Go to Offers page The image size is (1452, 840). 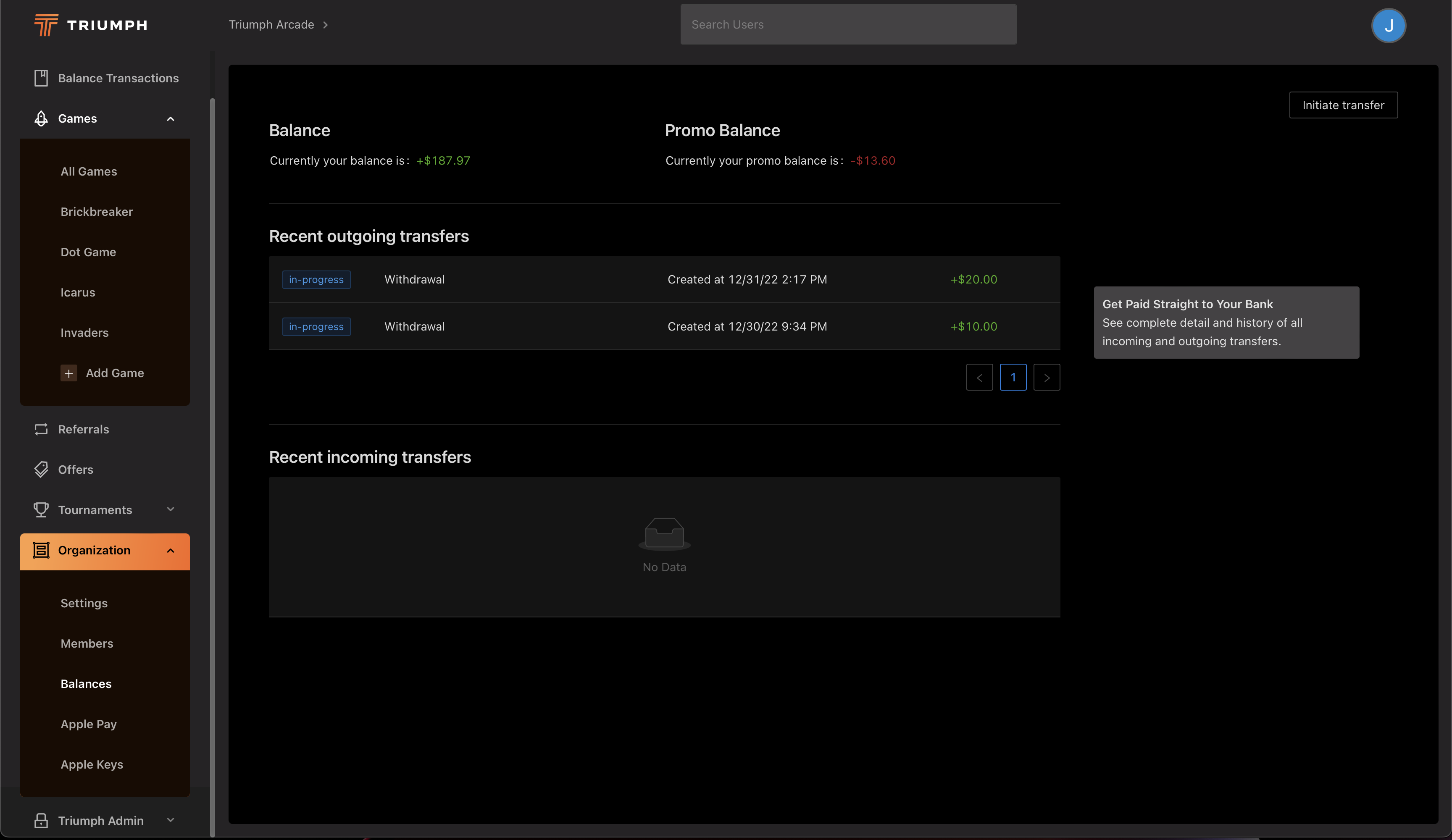point(76,470)
